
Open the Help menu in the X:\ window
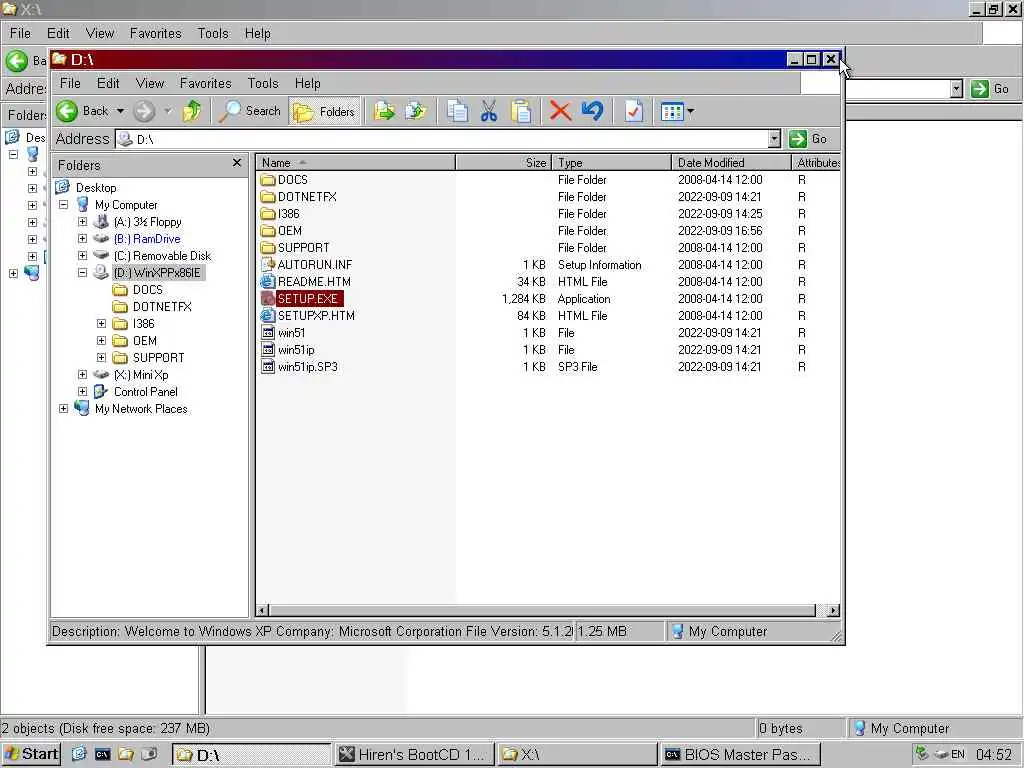[257, 33]
